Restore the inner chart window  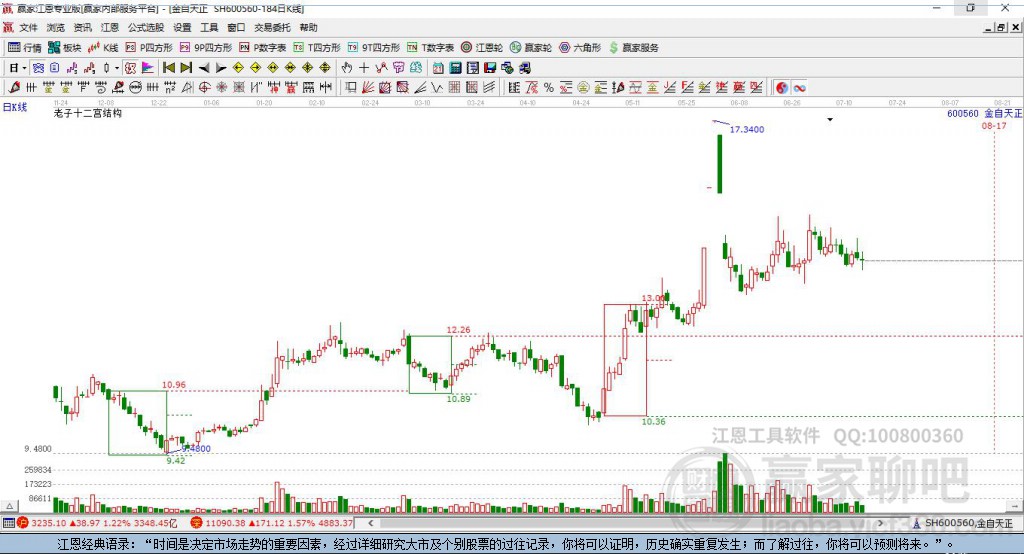pyautogui.click(x=1001, y=27)
